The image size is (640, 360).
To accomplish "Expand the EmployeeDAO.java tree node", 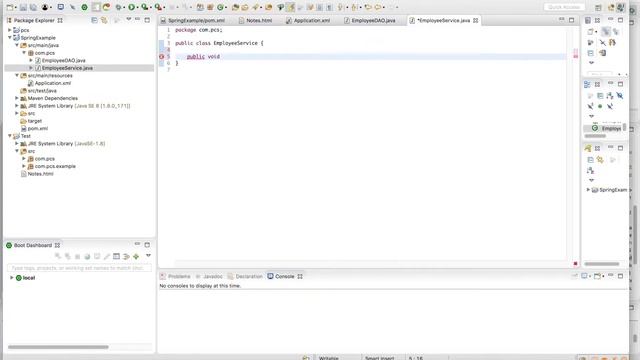I will (x=31, y=60).
